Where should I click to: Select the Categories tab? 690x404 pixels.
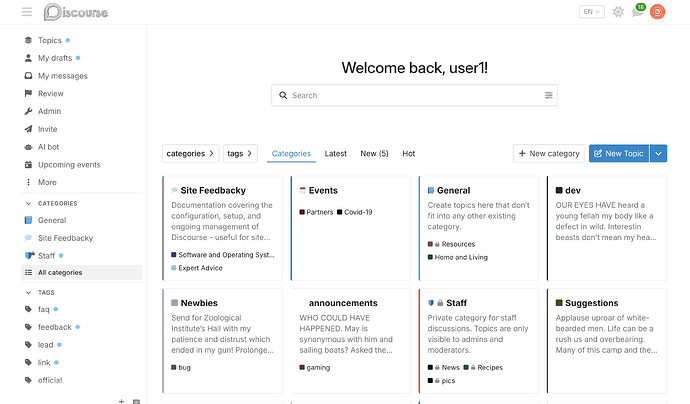291,154
